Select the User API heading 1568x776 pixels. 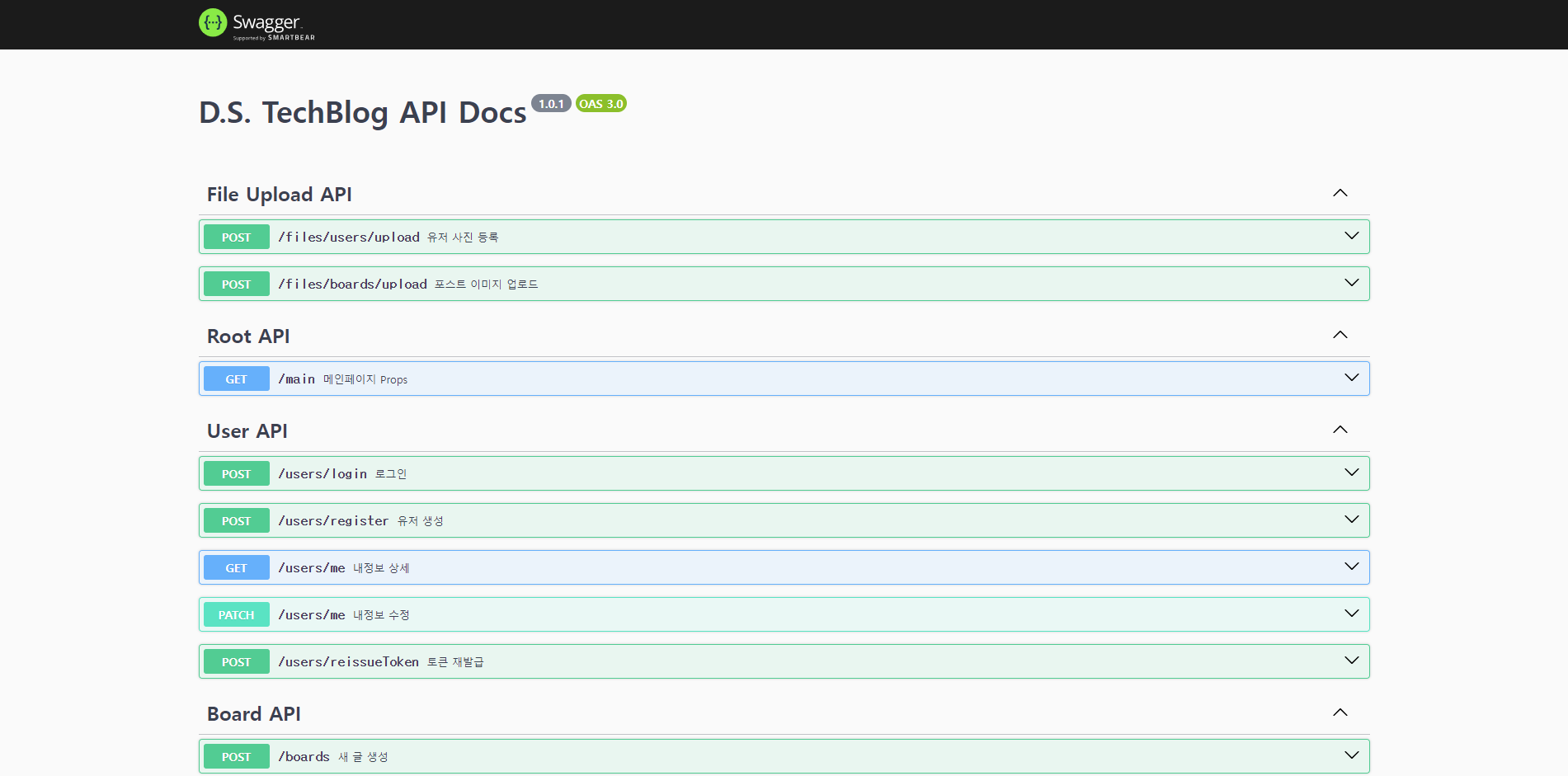[x=247, y=431]
